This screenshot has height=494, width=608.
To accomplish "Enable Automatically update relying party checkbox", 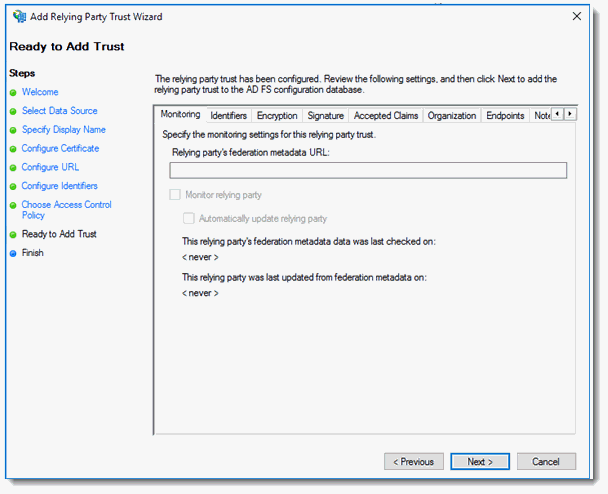I will [188, 218].
